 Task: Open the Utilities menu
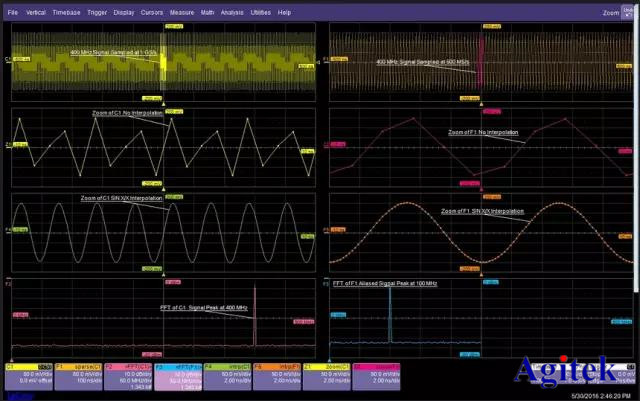(x=260, y=12)
